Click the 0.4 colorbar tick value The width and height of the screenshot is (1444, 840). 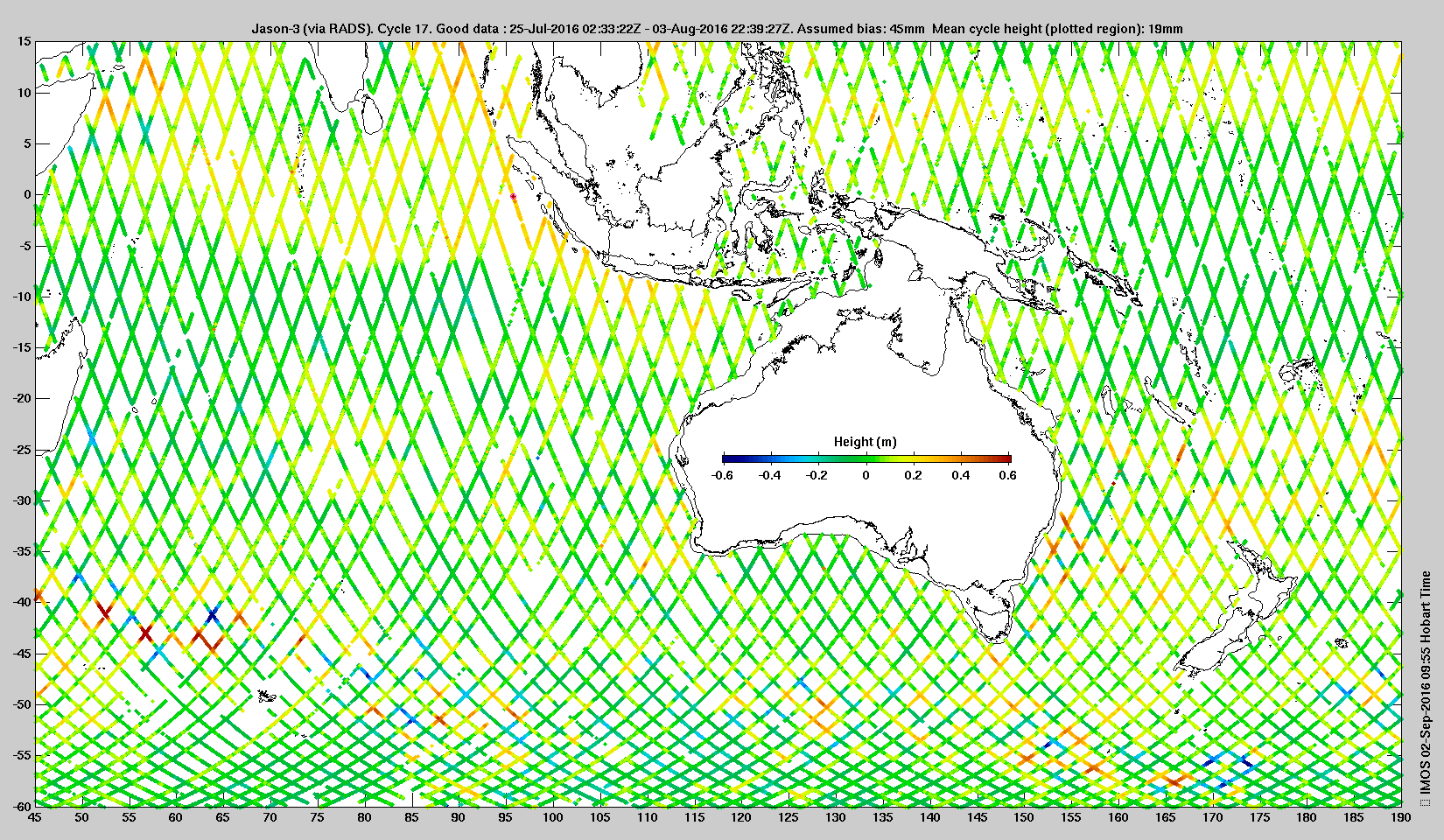pos(960,475)
